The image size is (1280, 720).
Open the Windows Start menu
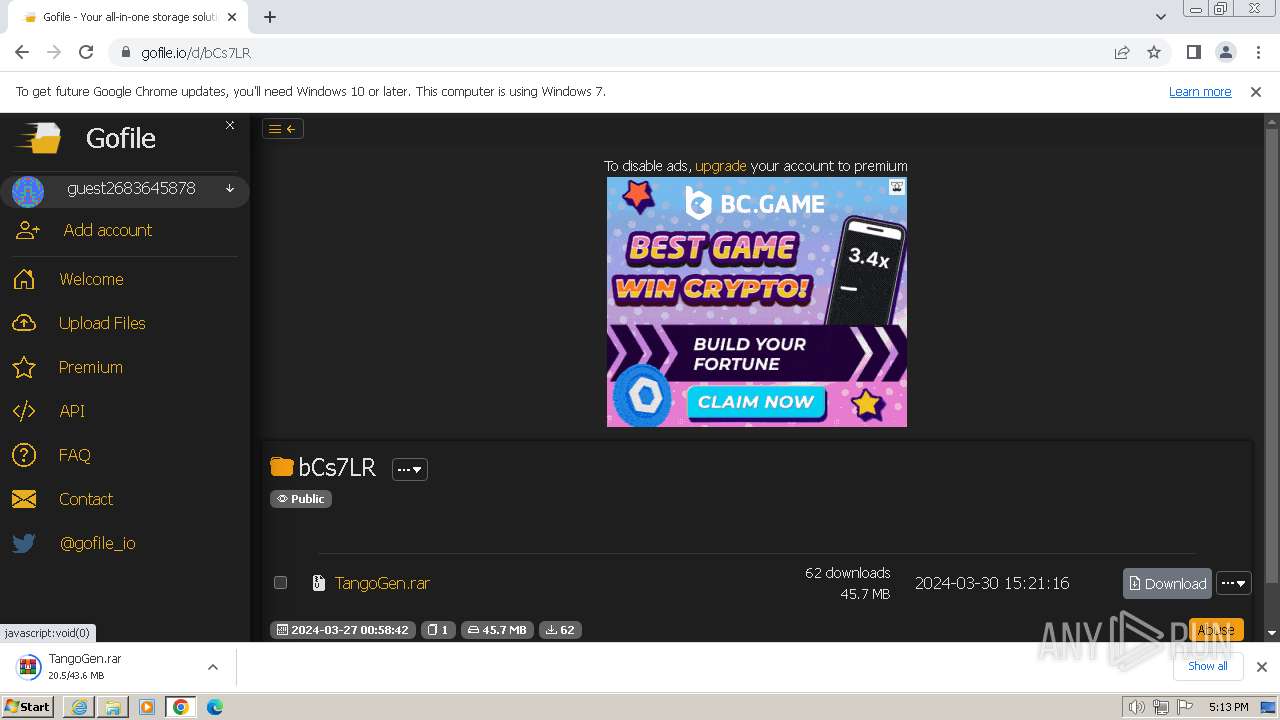[x=28, y=706]
